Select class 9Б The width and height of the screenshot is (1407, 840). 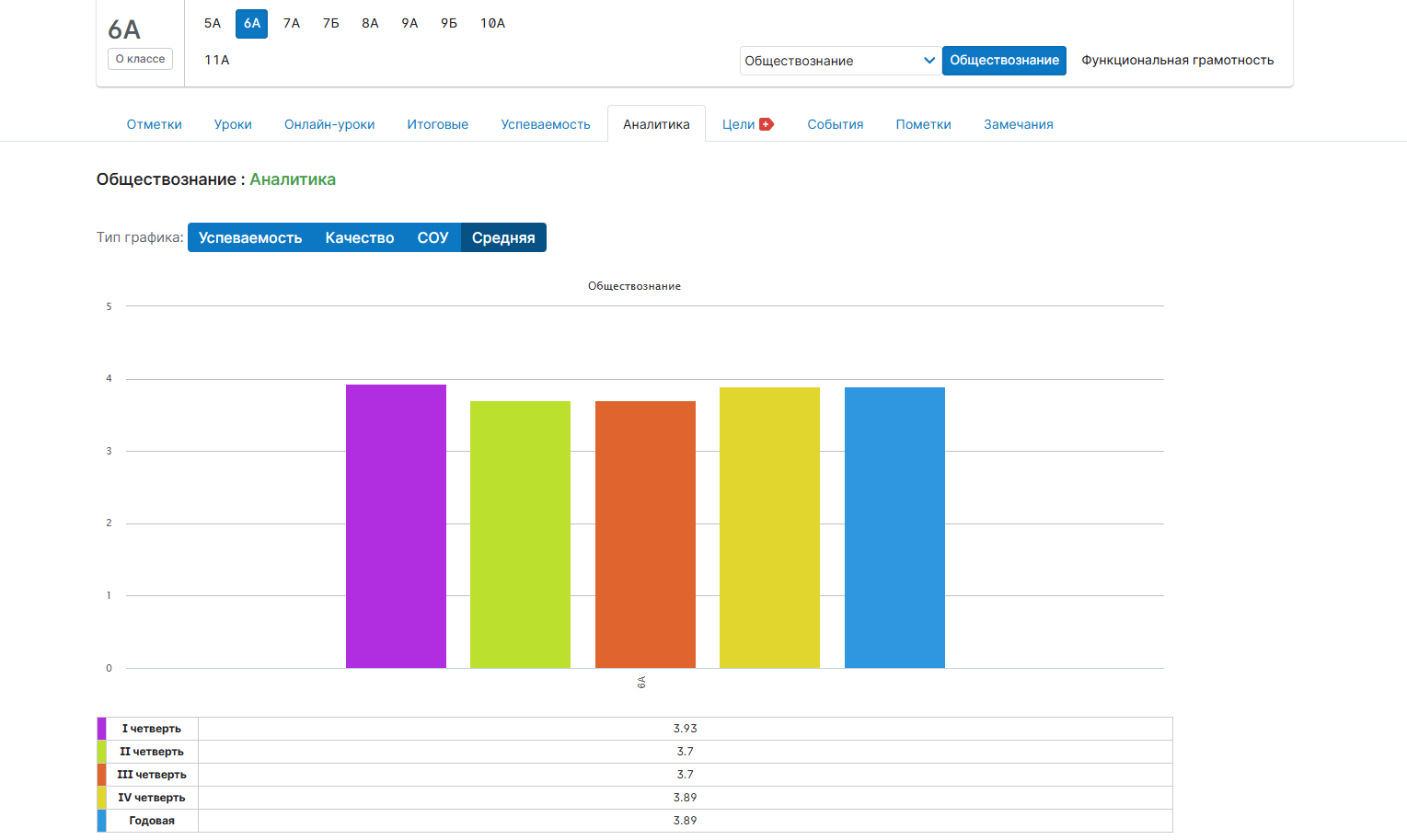[x=449, y=23]
